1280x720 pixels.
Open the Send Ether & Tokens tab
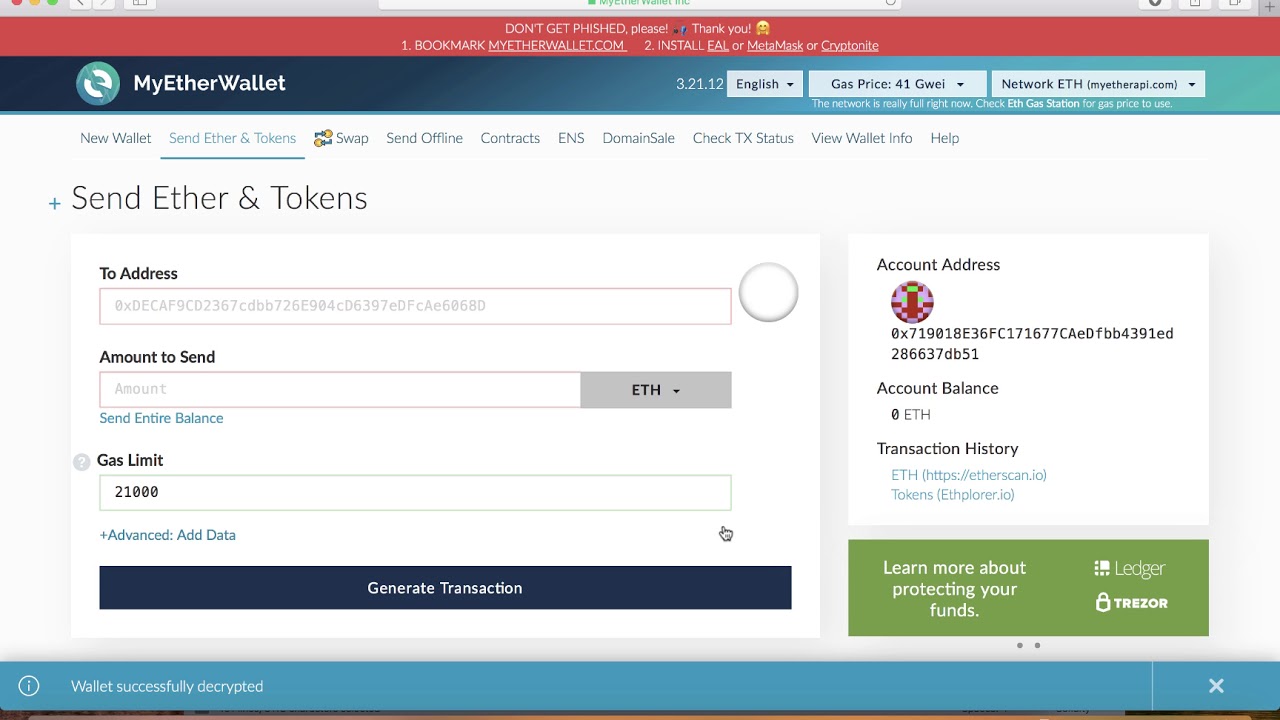[x=232, y=138]
